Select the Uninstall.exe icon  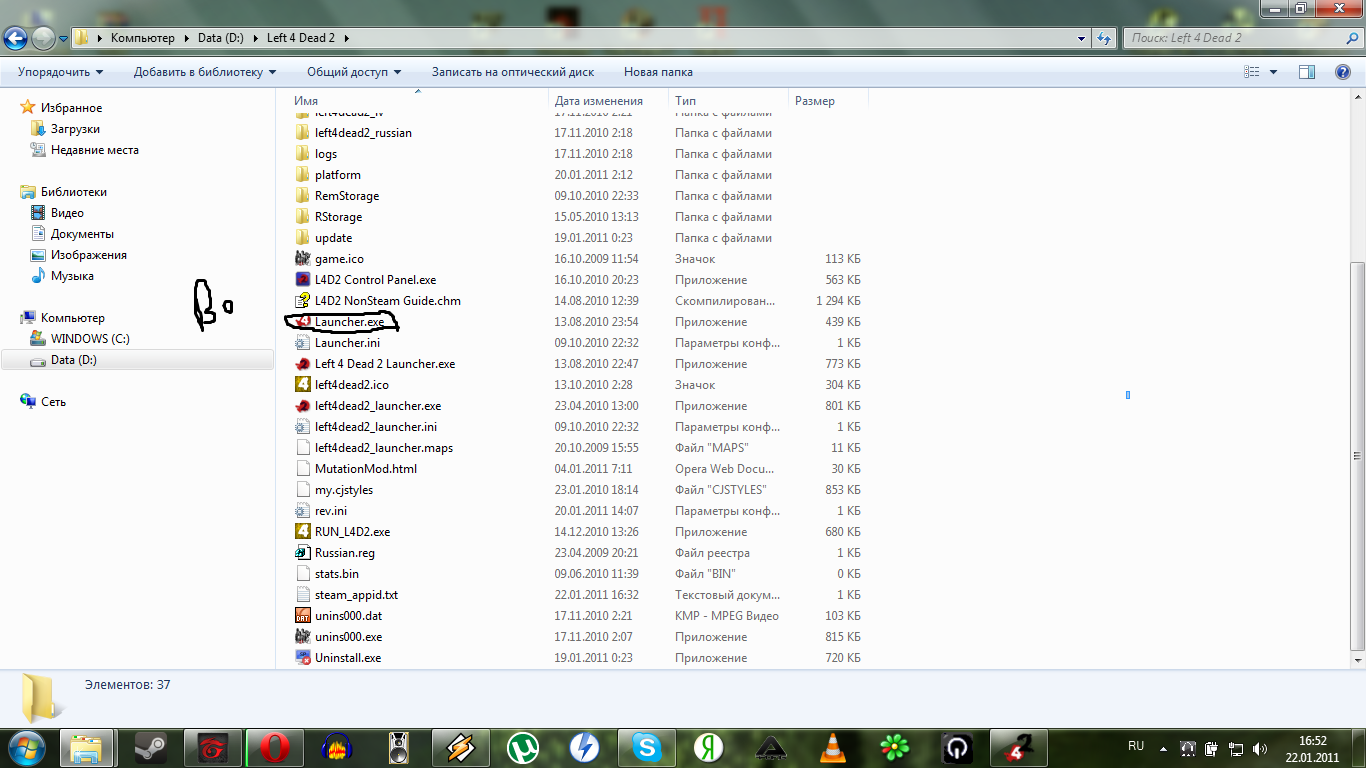[x=303, y=658]
